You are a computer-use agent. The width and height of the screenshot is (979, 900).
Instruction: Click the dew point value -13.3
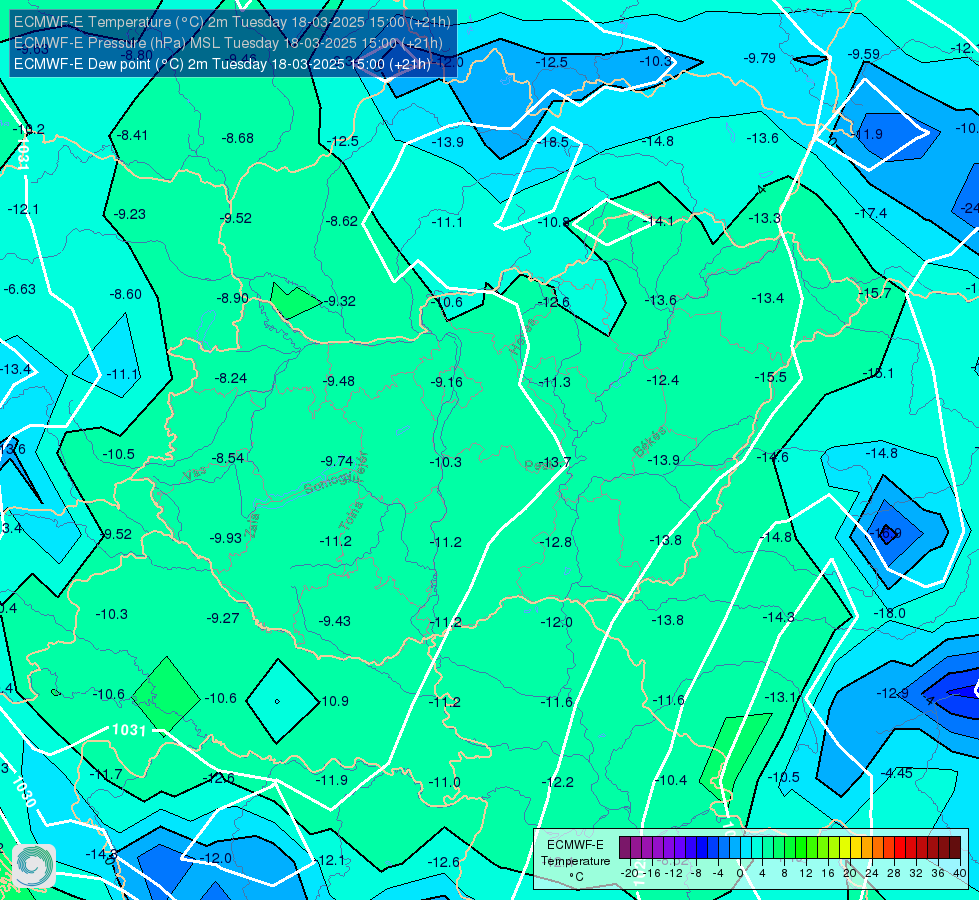[x=764, y=218]
